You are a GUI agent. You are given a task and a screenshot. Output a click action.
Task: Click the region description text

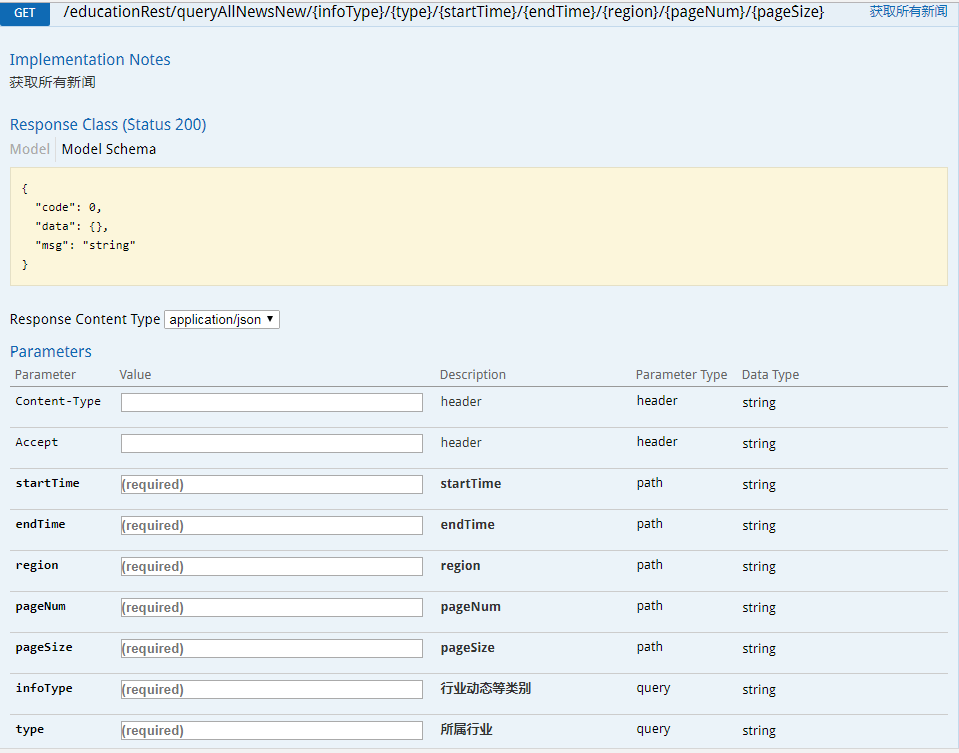coord(460,566)
